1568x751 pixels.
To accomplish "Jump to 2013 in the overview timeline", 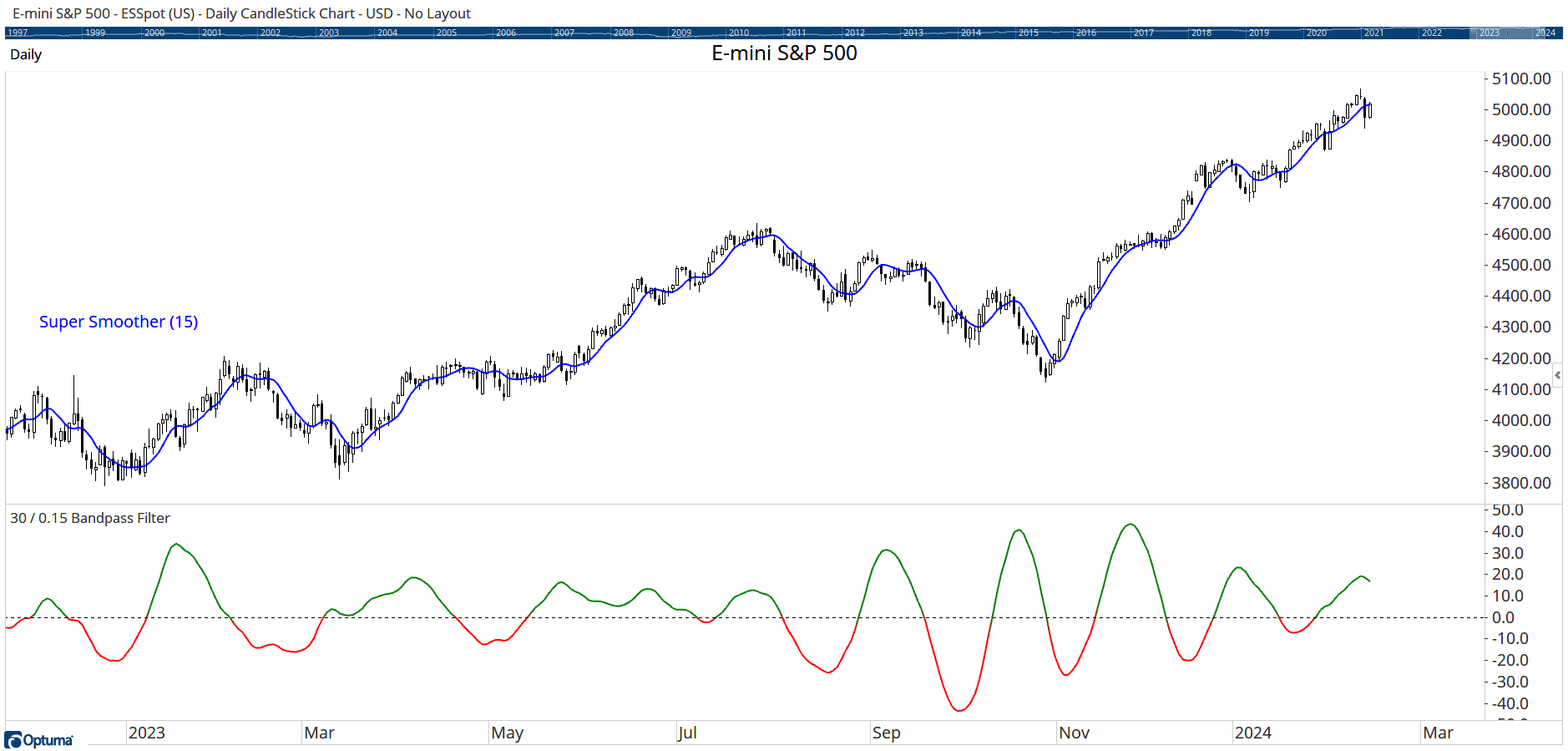I will (913, 33).
